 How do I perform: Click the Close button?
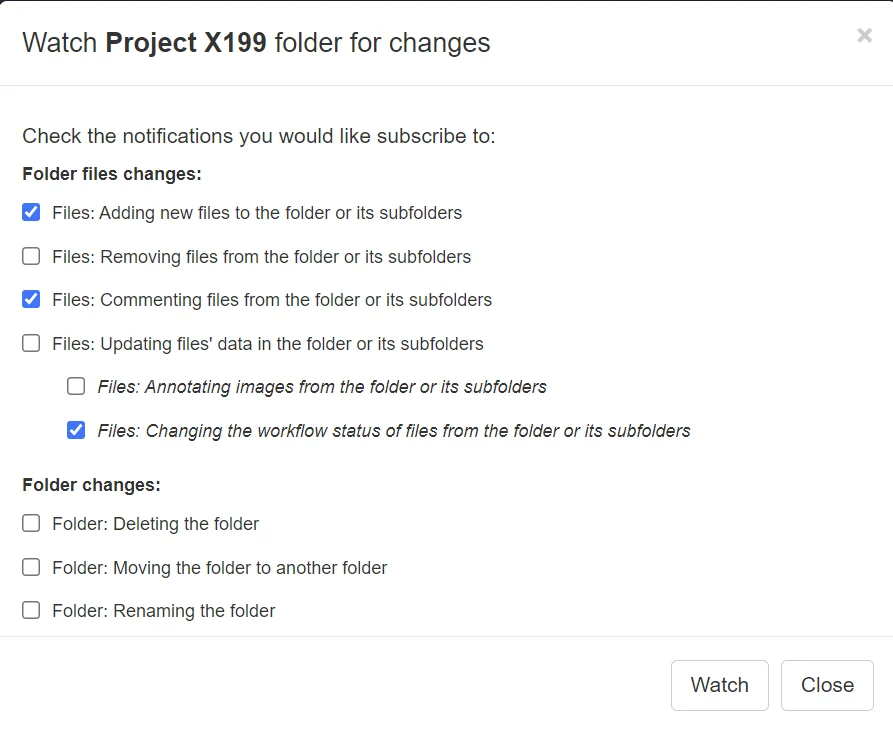[x=827, y=685]
